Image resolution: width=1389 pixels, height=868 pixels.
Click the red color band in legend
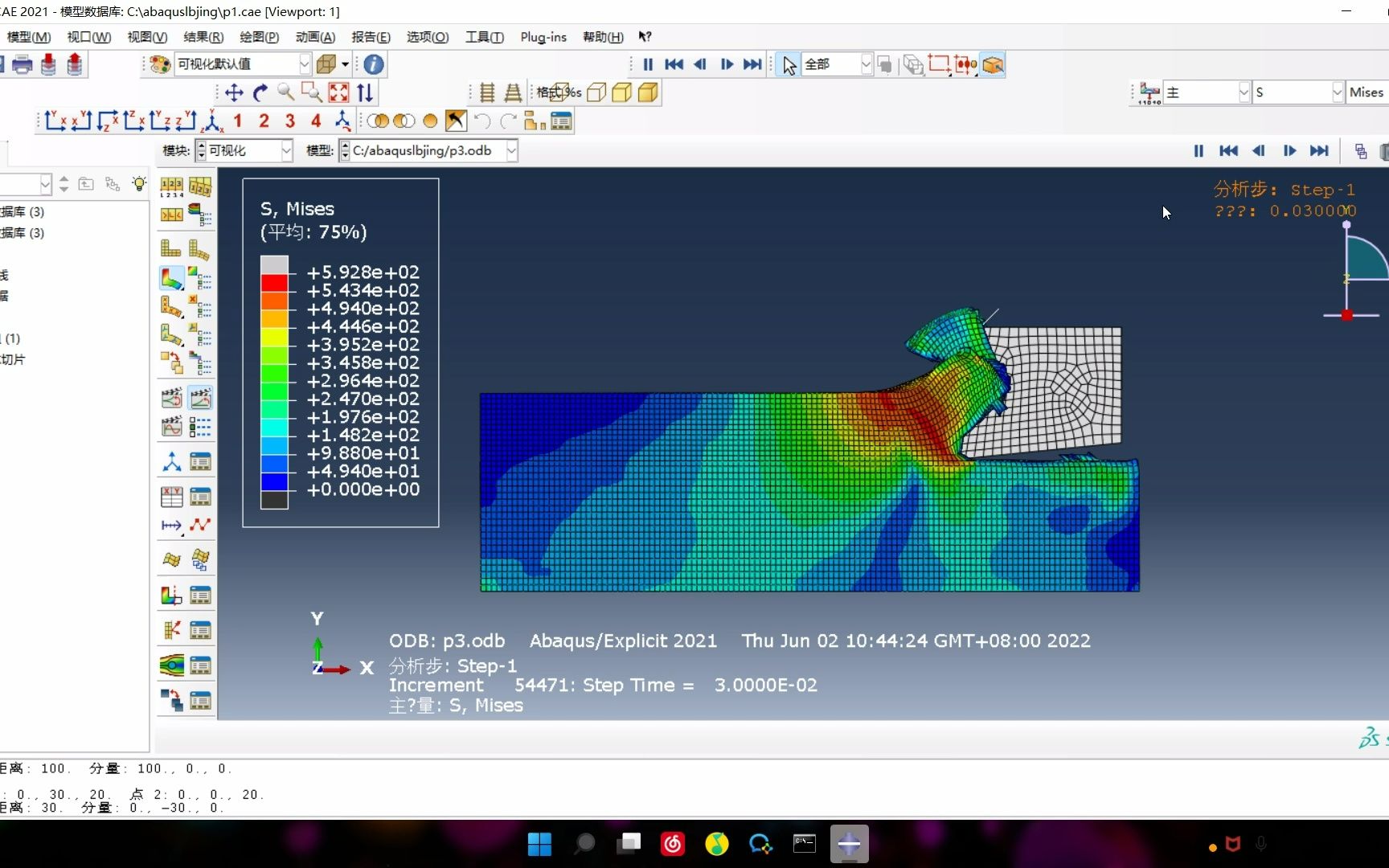point(274,284)
